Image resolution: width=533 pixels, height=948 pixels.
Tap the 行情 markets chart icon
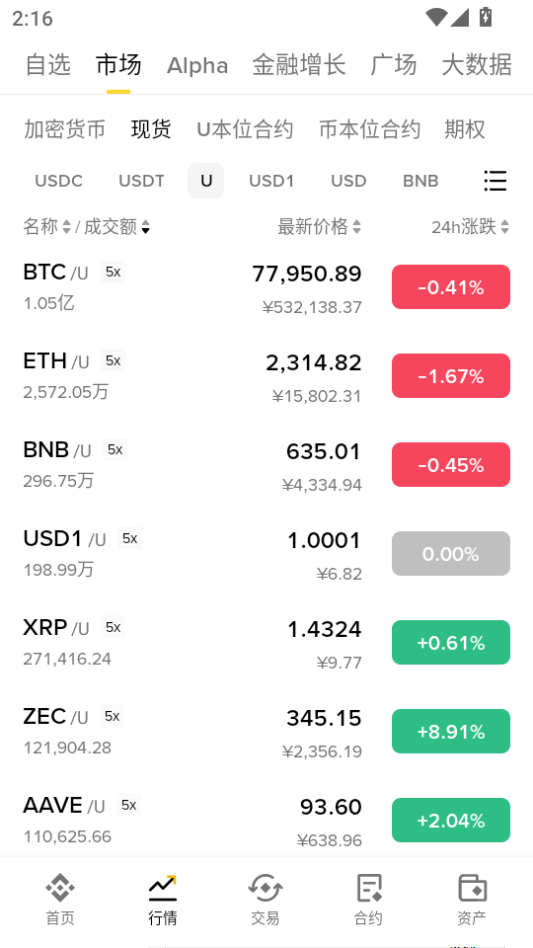(163, 888)
